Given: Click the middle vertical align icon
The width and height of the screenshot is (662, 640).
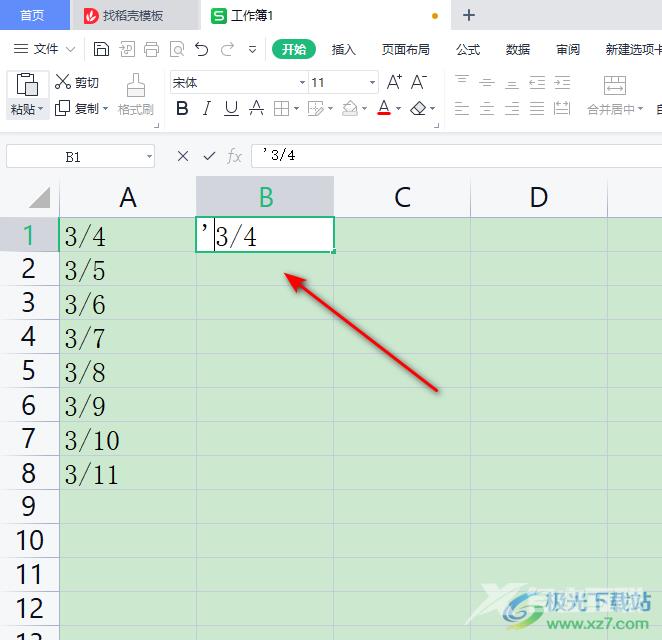Looking at the screenshot, I should (x=486, y=82).
